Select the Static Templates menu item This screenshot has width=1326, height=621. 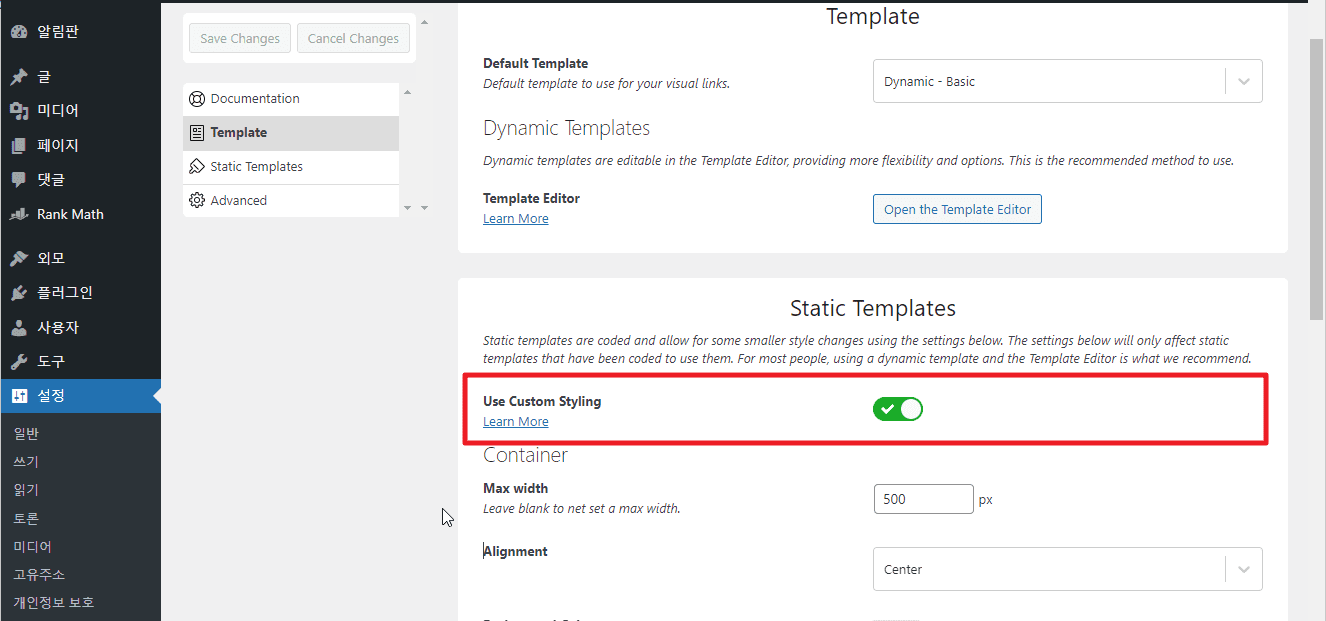(x=256, y=167)
